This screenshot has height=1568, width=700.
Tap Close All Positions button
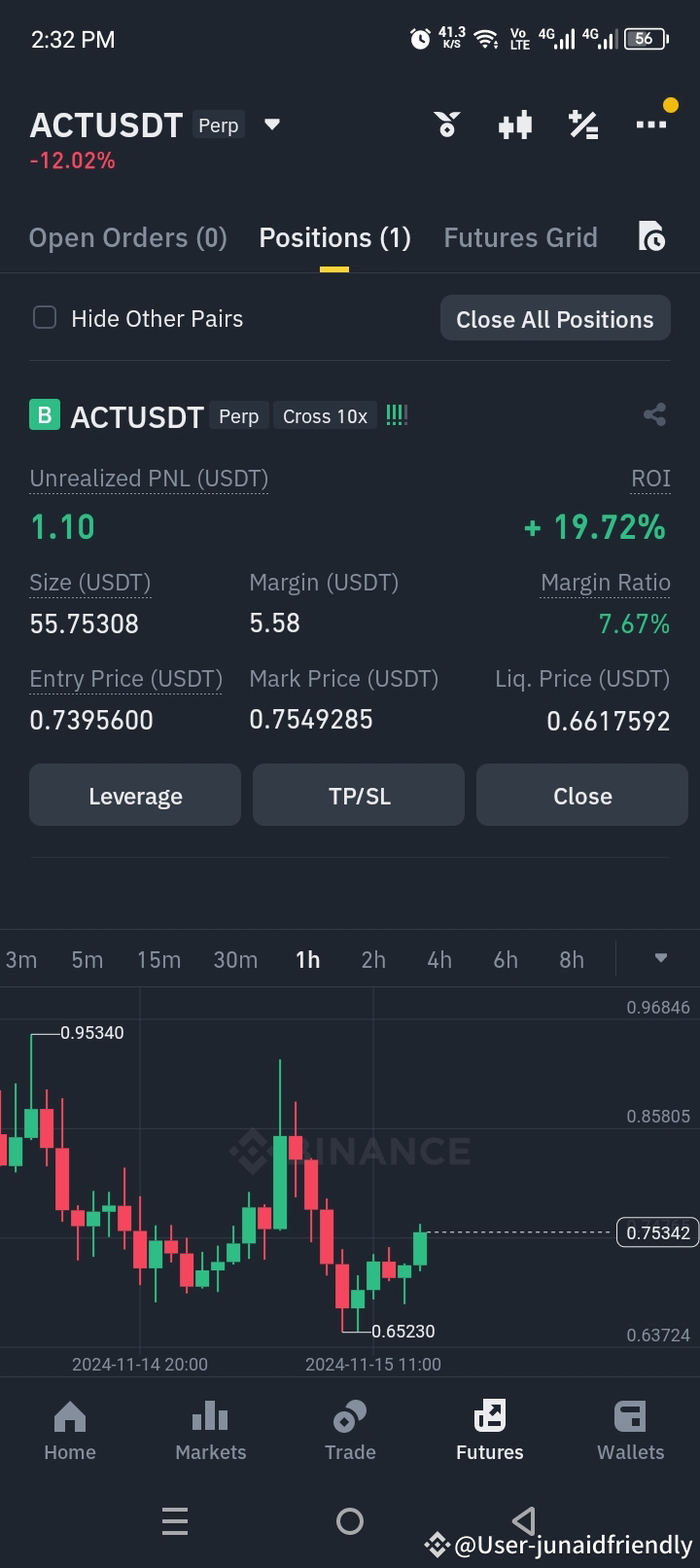(555, 318)
